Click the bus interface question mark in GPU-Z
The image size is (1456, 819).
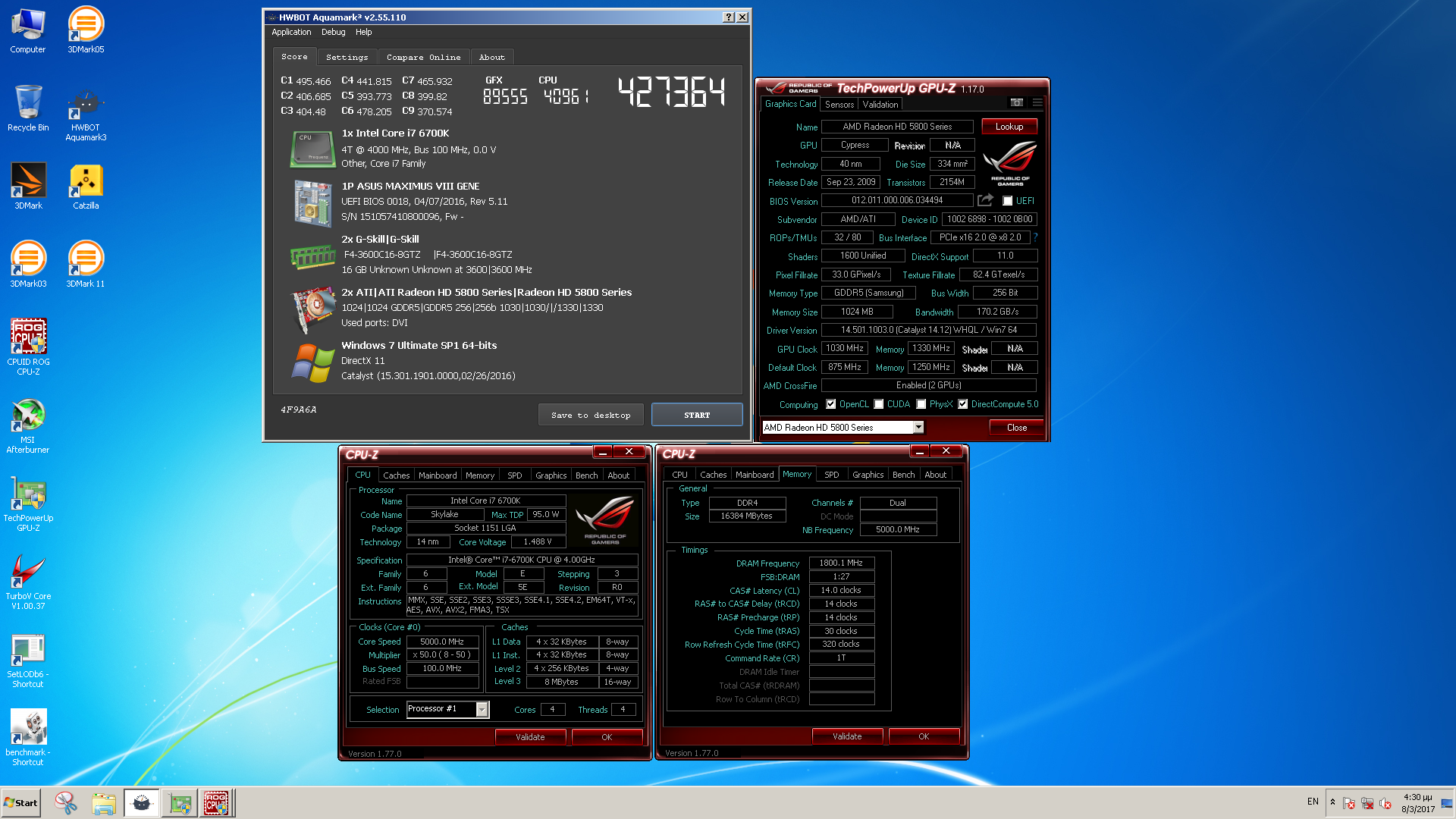click(x=1035, y=237)
